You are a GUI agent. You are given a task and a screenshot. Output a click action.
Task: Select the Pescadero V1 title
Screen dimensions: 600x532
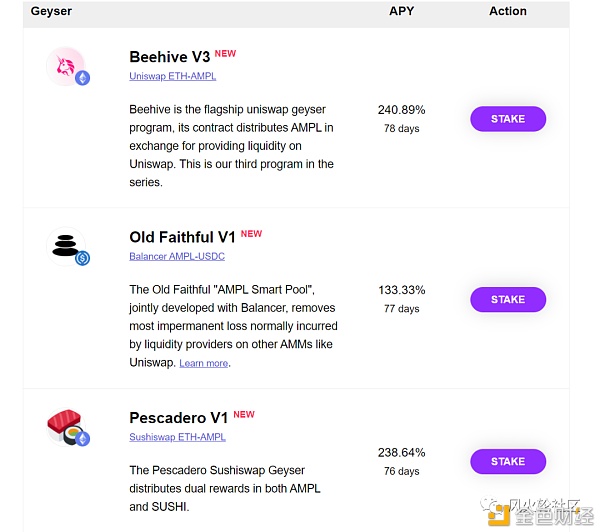pos(178,418)
